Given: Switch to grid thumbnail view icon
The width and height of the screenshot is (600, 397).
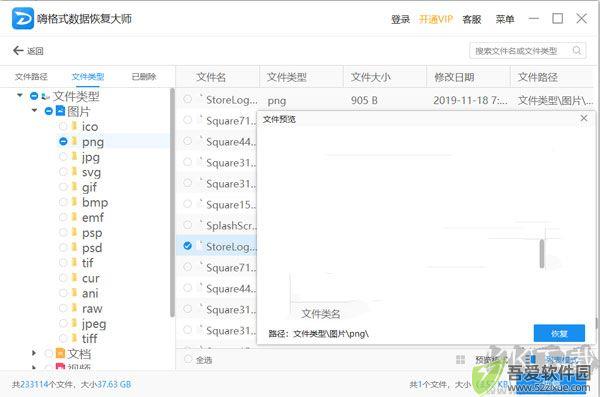Looking at the screenshot, I should coord(460,359).
